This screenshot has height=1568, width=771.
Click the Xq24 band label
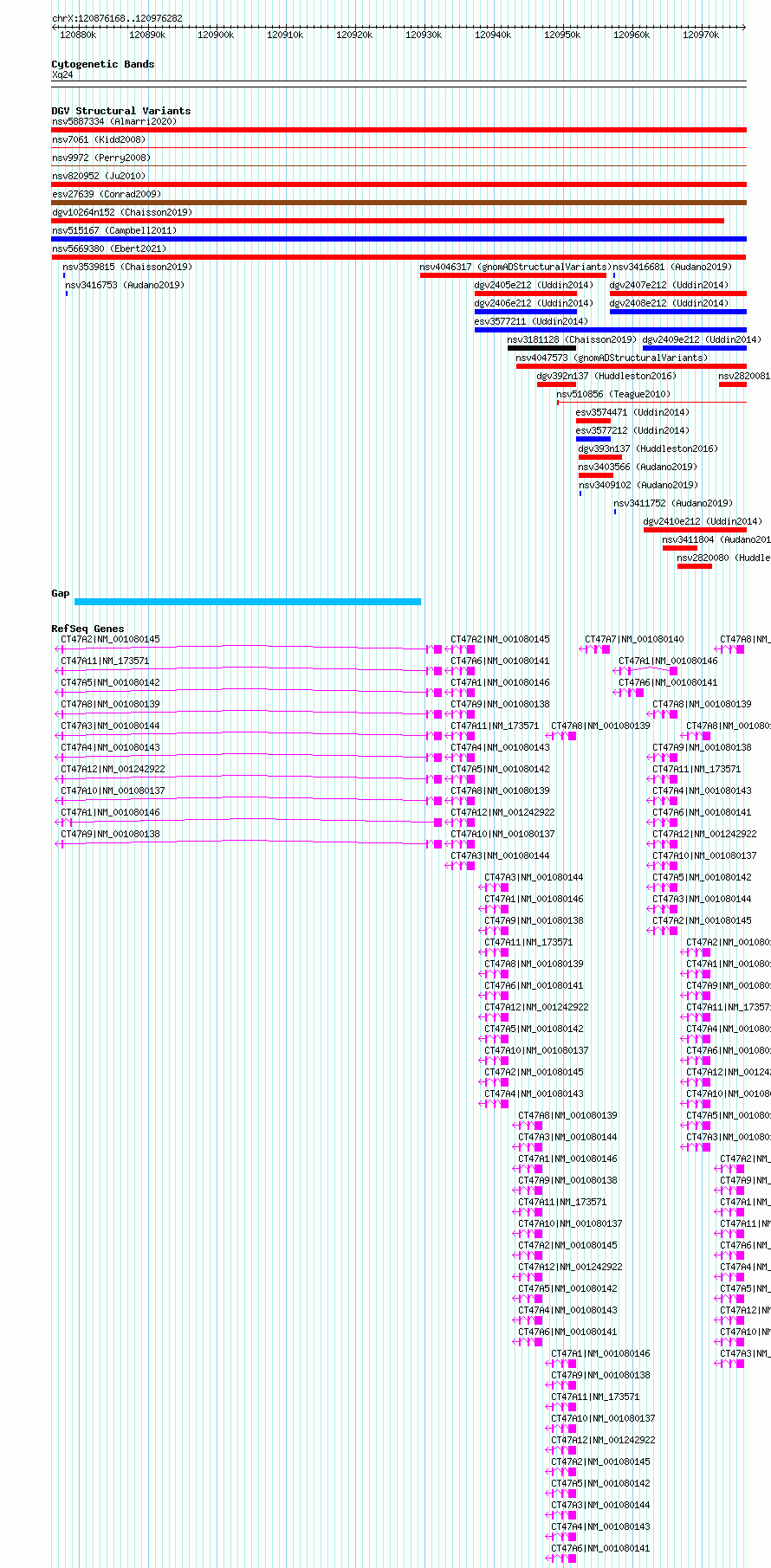(x=62, y=75)
